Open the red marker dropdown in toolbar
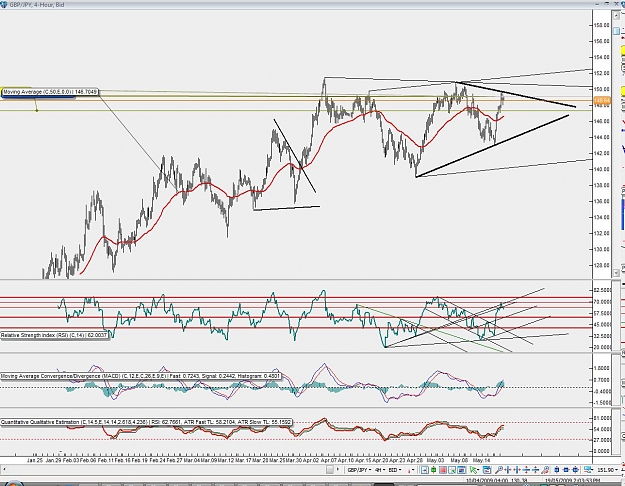625x486 pixels. [412, 470]
